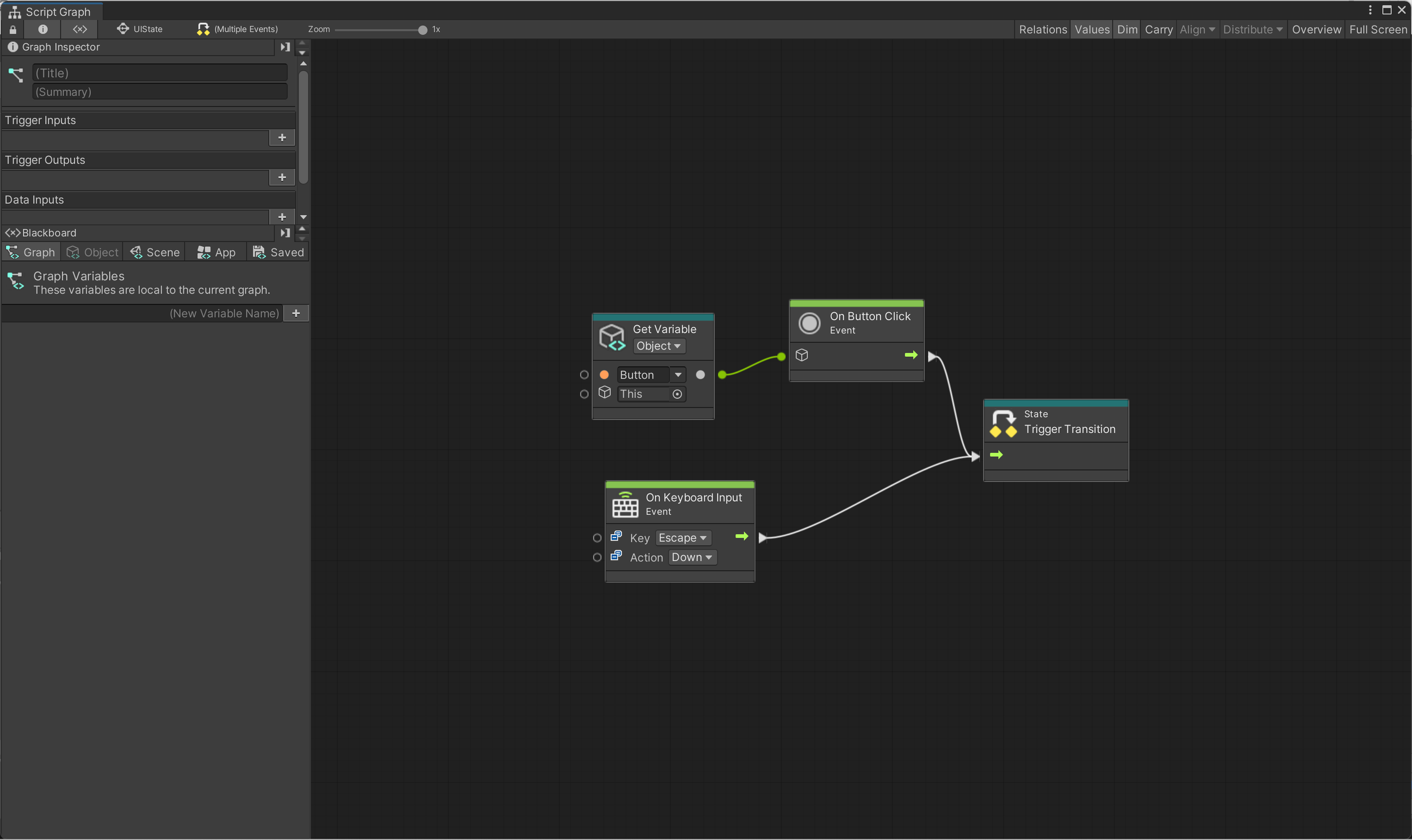The image size is (1412, 840).
Task: Click the UIState breadcrumb icon
Action: point(123,29)
